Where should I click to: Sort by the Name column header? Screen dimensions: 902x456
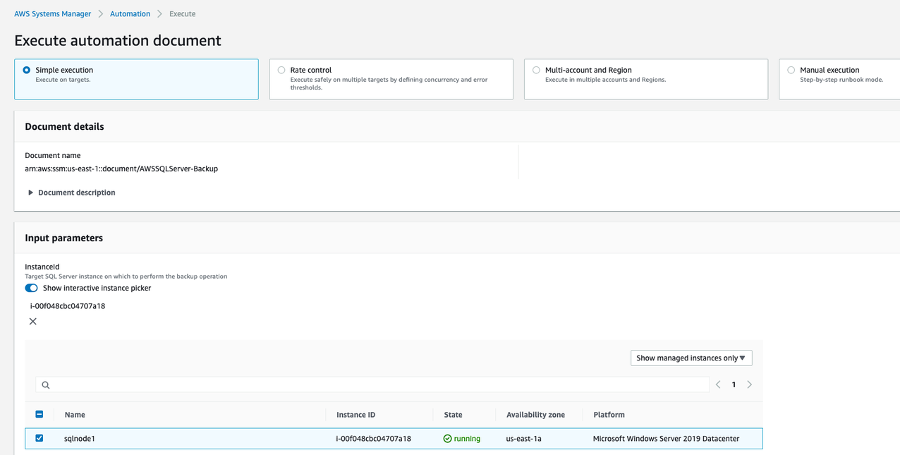75,415
